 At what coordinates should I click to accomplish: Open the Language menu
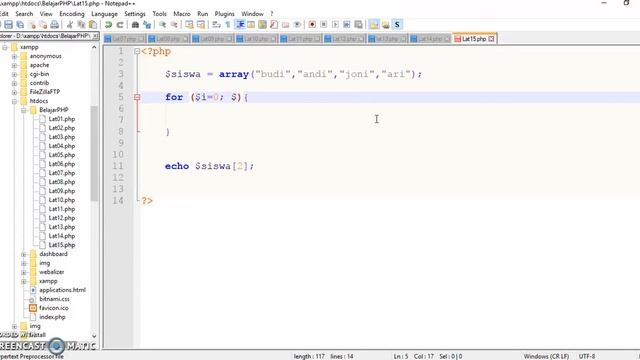(104, 14)
